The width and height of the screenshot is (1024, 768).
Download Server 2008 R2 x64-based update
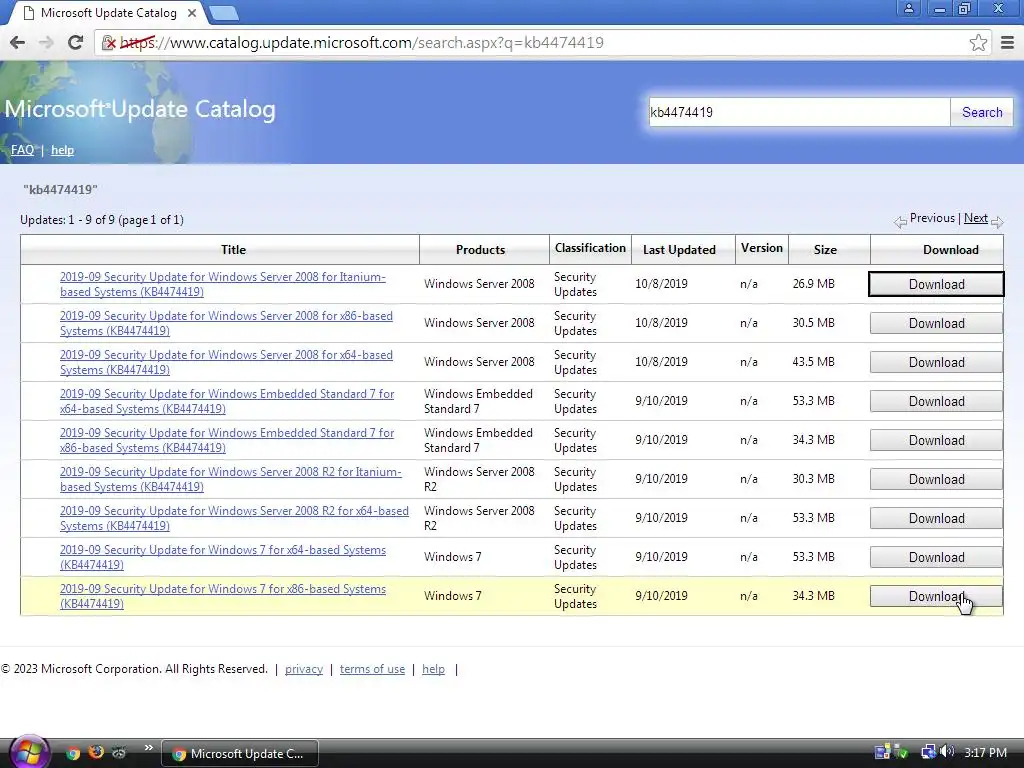(936, 519)
